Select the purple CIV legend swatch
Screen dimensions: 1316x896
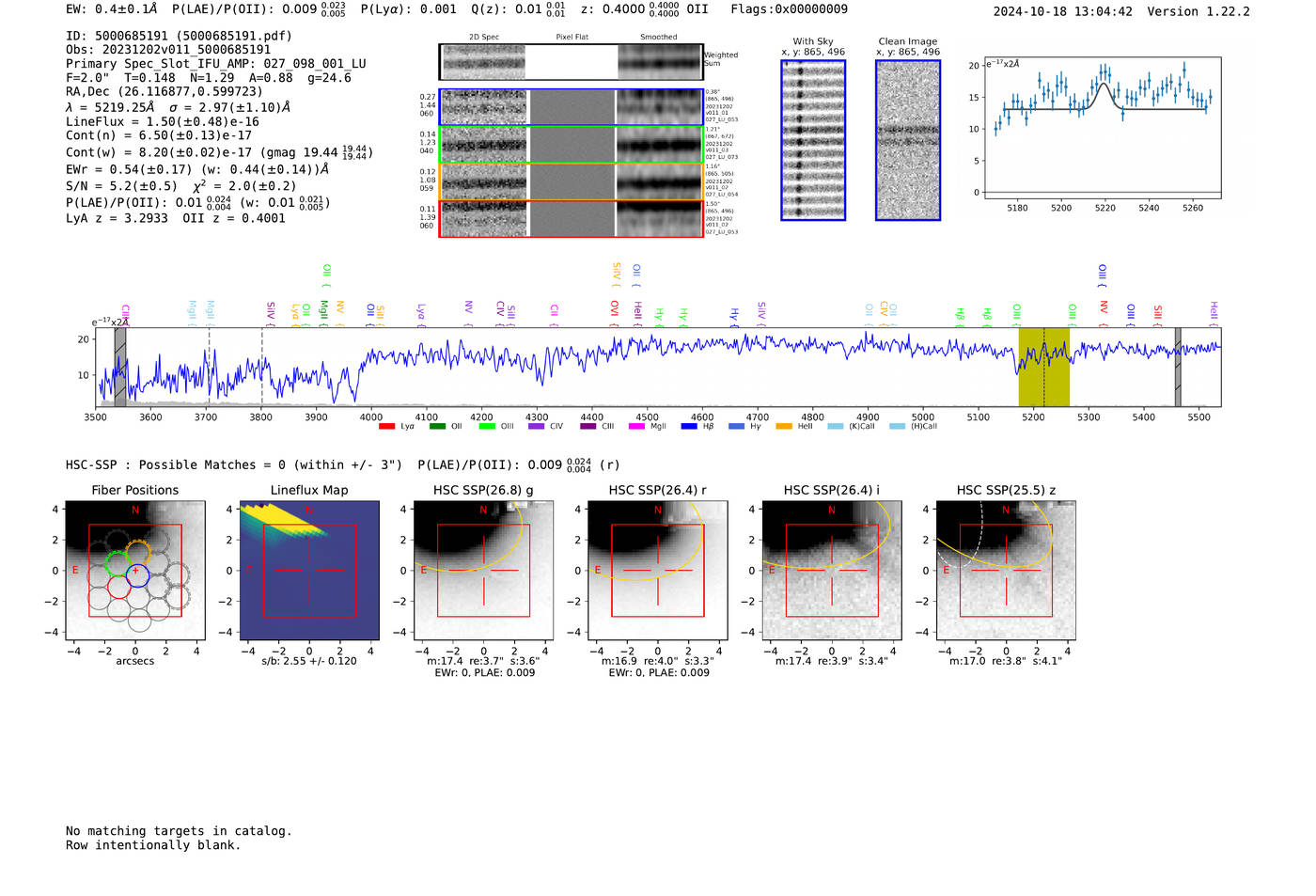tap(537, 427)
